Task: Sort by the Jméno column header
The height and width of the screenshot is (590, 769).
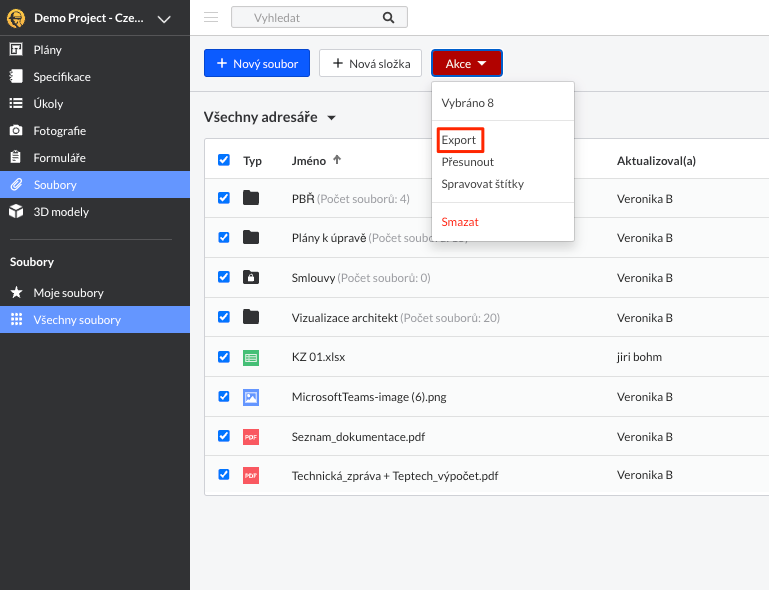Action: point(308,161)
